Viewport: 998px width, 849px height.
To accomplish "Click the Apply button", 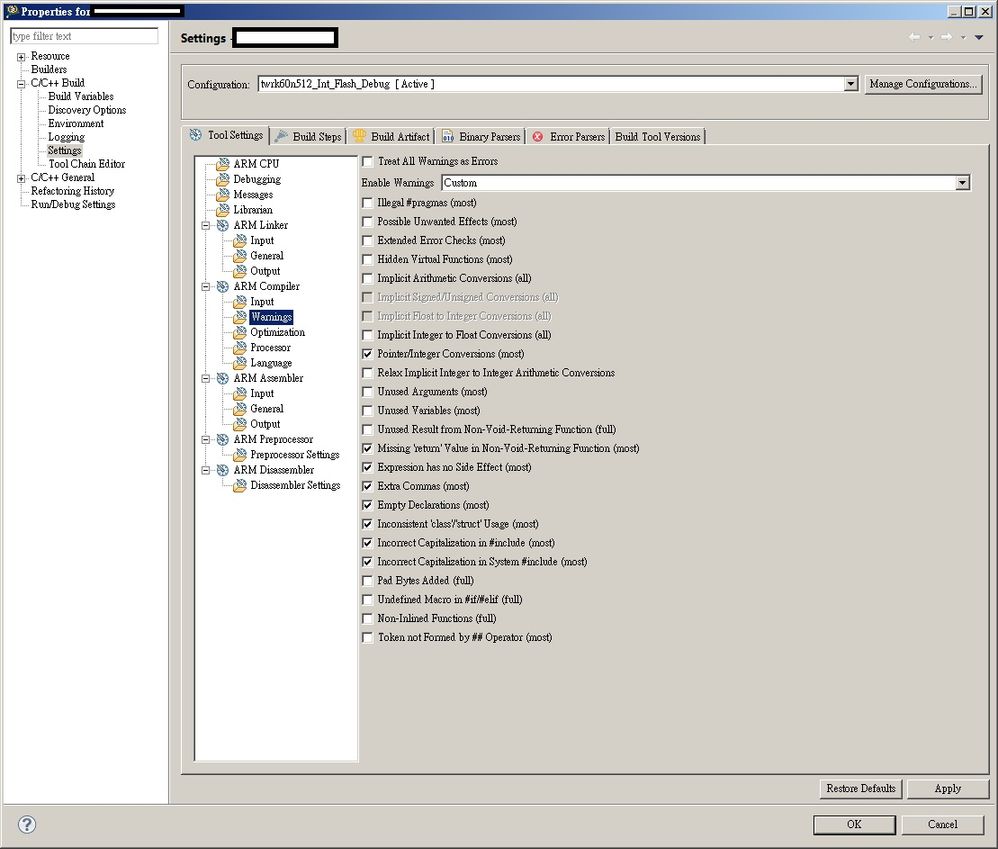I will [948, 789].
